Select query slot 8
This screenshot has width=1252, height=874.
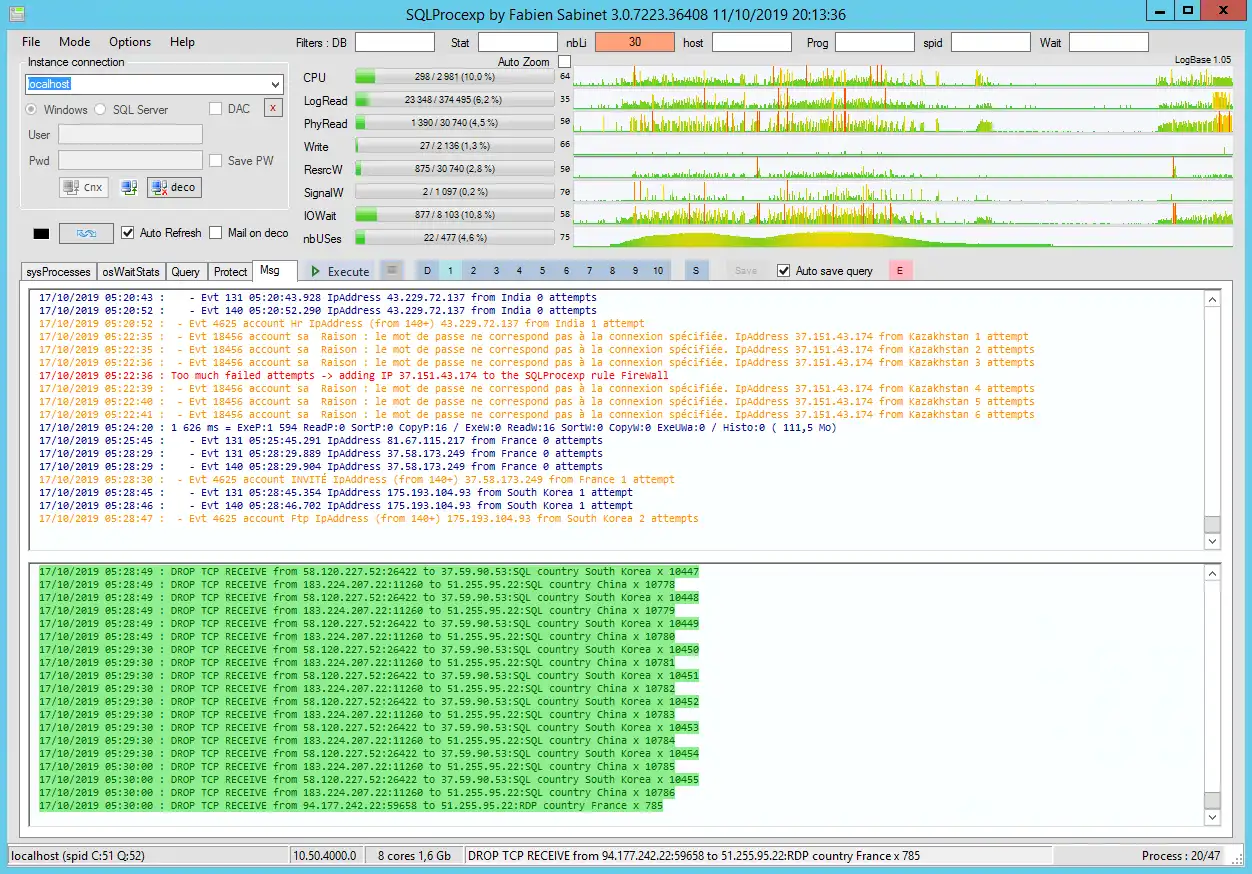(x=612, y=271)
